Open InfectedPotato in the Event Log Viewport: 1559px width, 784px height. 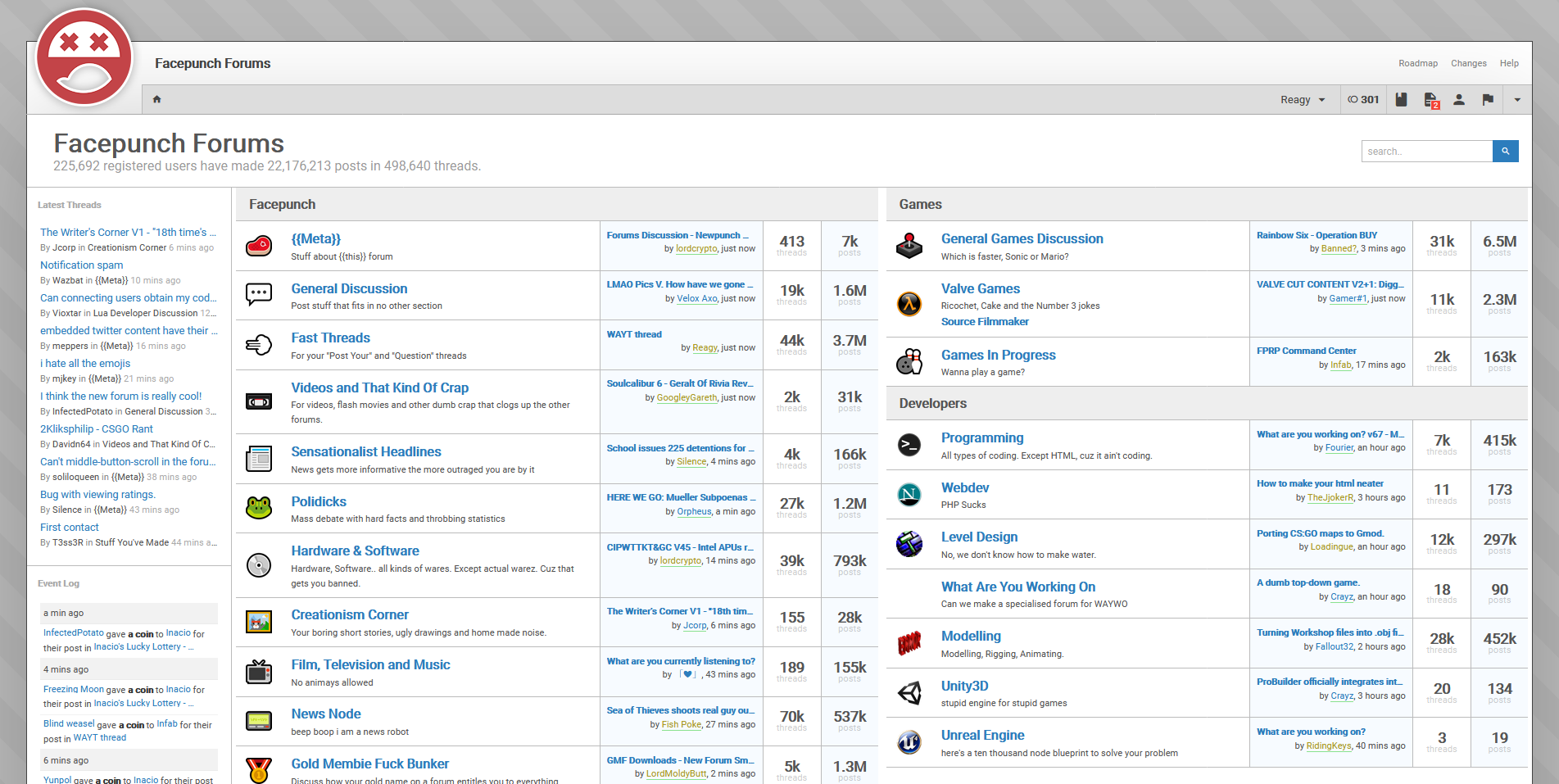[74, 632]
